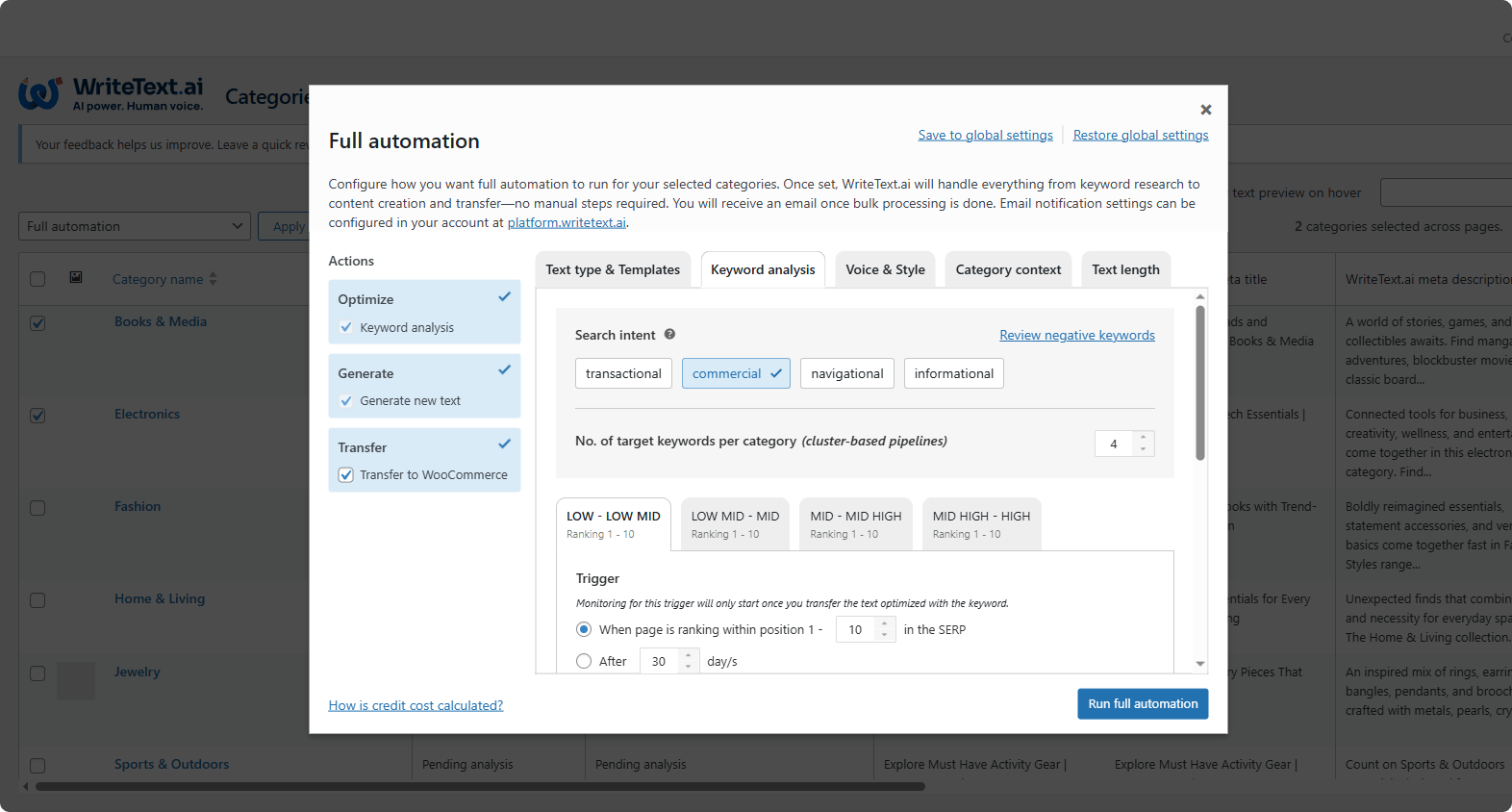The height and width of the screenshot is (812, 1512).
Task: Click the Transfer section checkmark
Action: (504, 444)
